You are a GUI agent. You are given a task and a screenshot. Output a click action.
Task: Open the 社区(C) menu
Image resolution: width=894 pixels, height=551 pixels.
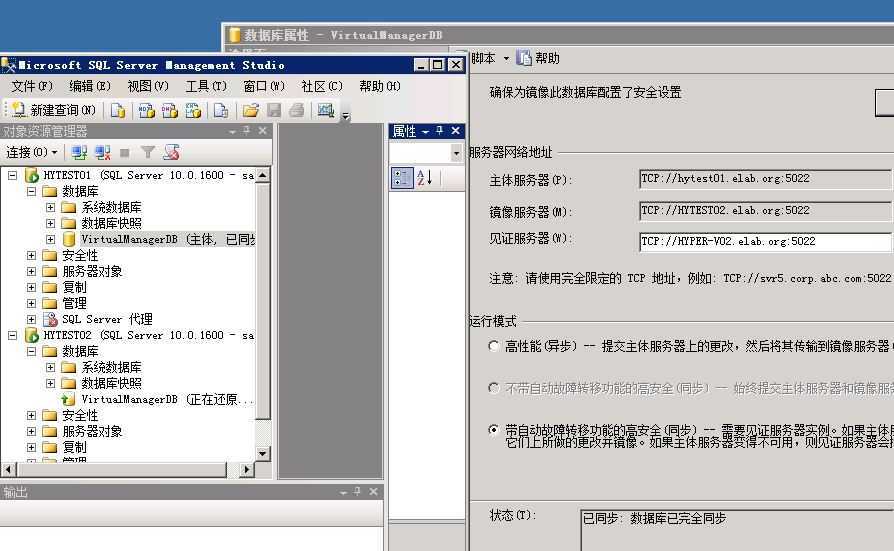pos(322,86)
